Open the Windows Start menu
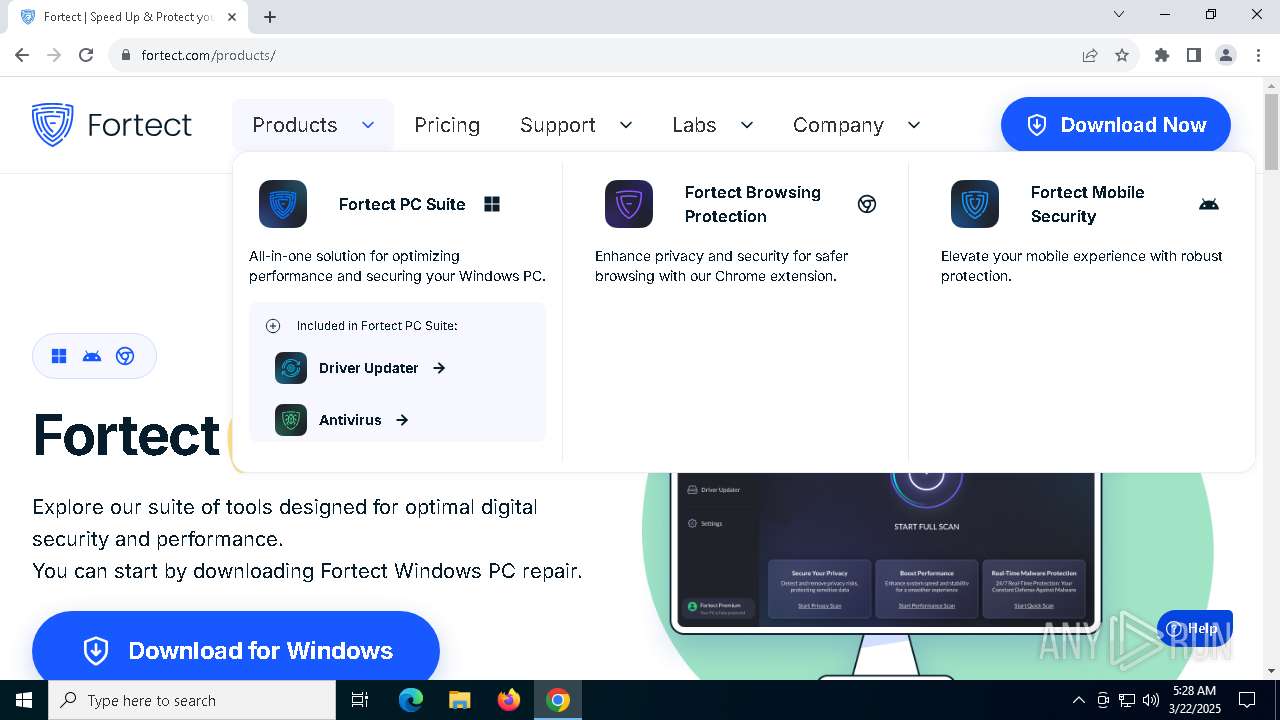This screenshot has height=720, width=1280. [24, 700]
